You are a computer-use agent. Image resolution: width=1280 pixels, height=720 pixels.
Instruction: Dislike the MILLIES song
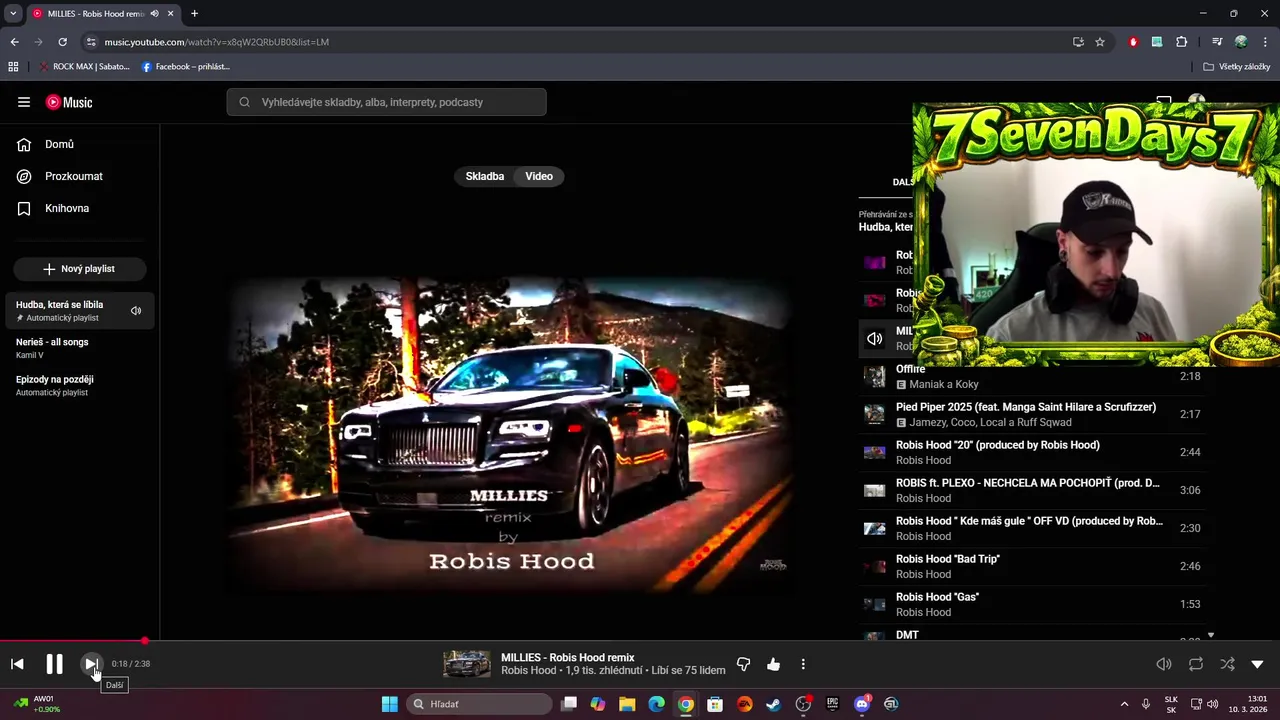[743, 664]
